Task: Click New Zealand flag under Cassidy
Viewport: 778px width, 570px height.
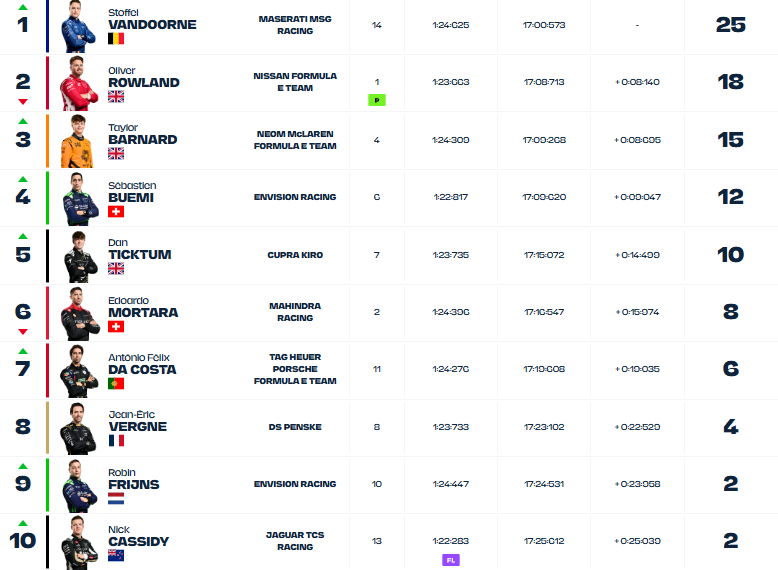Action: click(x=116, y=556)
